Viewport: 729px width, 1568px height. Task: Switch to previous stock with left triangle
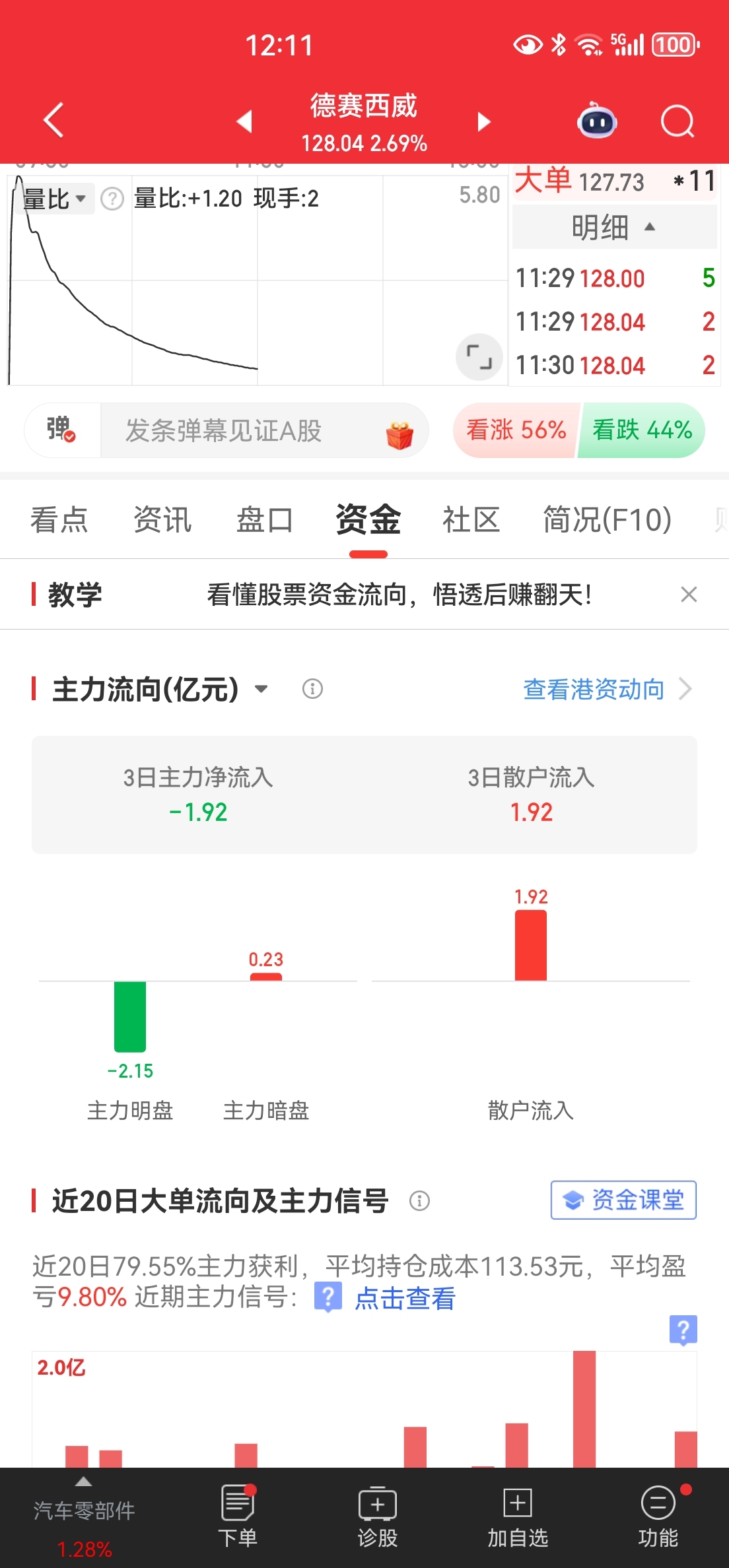click(x=245, y=121)
